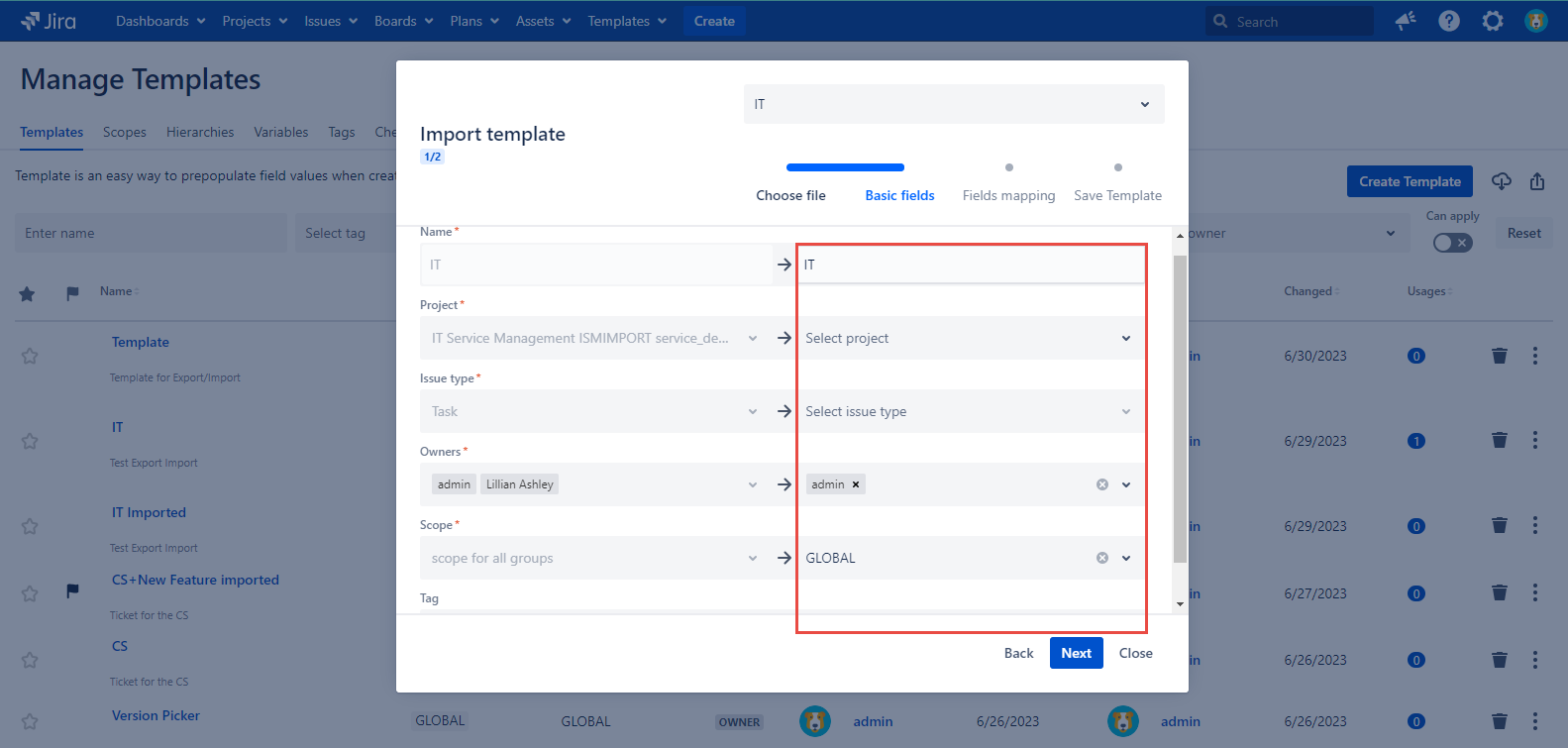The width and height of the screenshot is (1568, 748).
Task: Click the dialog vertical scrollbar
Action: click(x=1180, y=408)
